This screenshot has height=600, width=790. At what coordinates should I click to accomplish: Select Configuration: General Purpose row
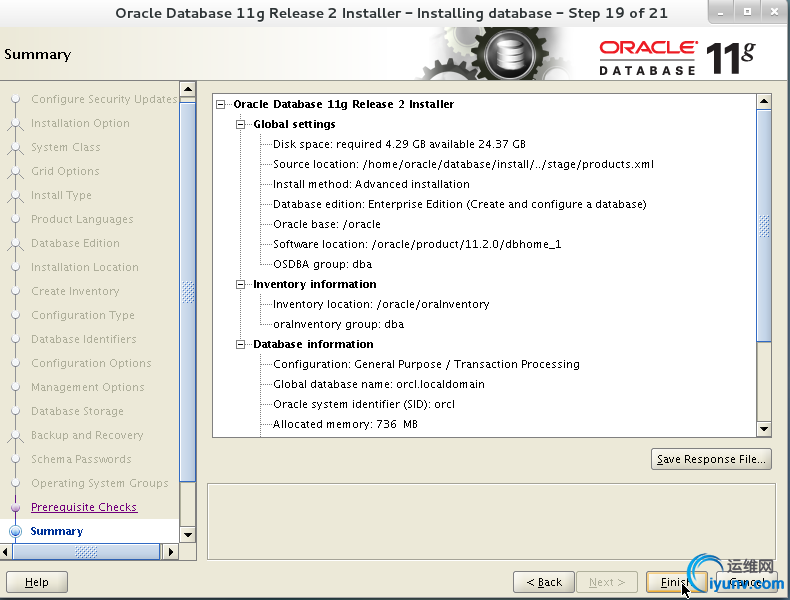pyautogui.click(x=426, y=364)
